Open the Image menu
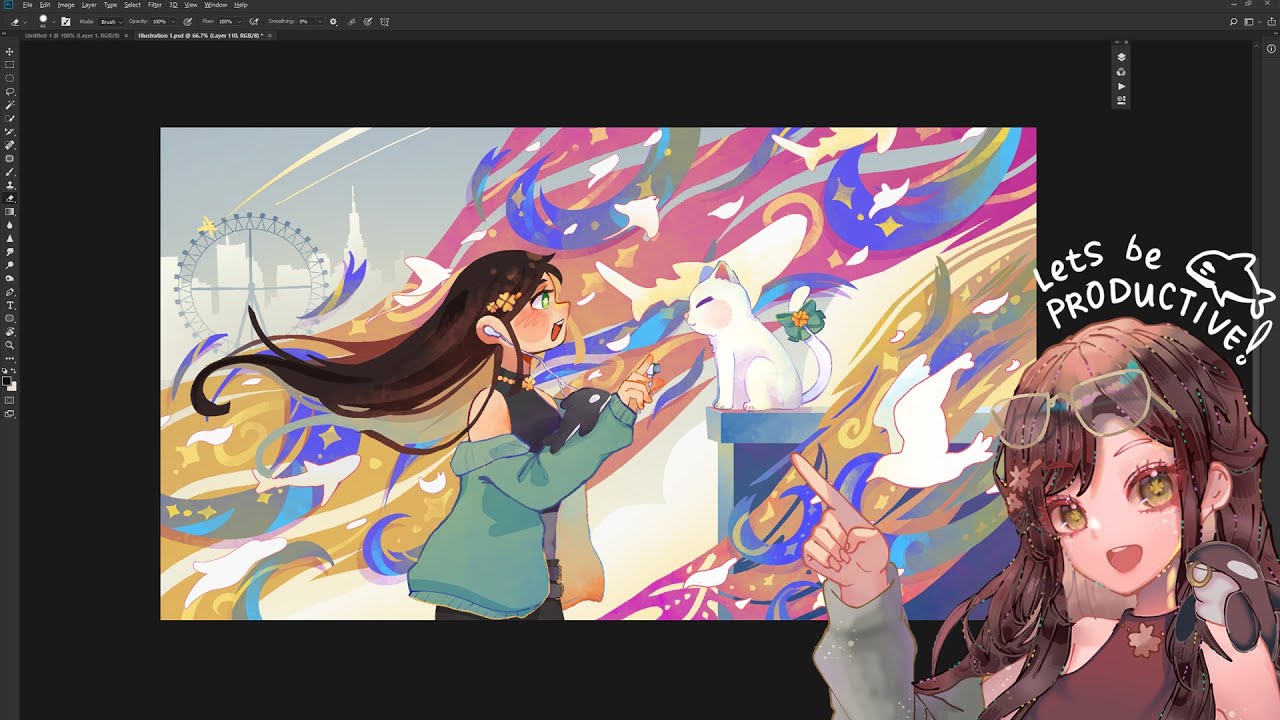The image size is (1280, 720). (66, 5)
